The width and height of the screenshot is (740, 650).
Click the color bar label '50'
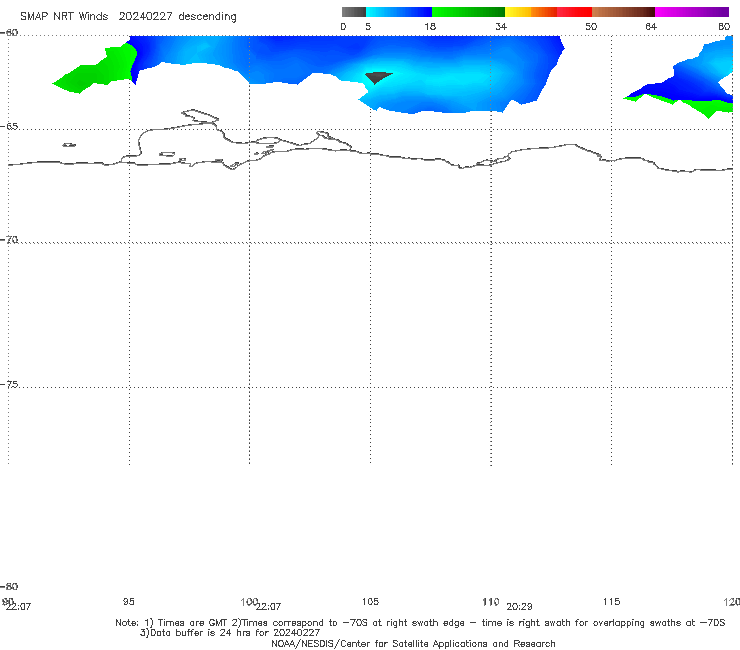click(591, 26)
